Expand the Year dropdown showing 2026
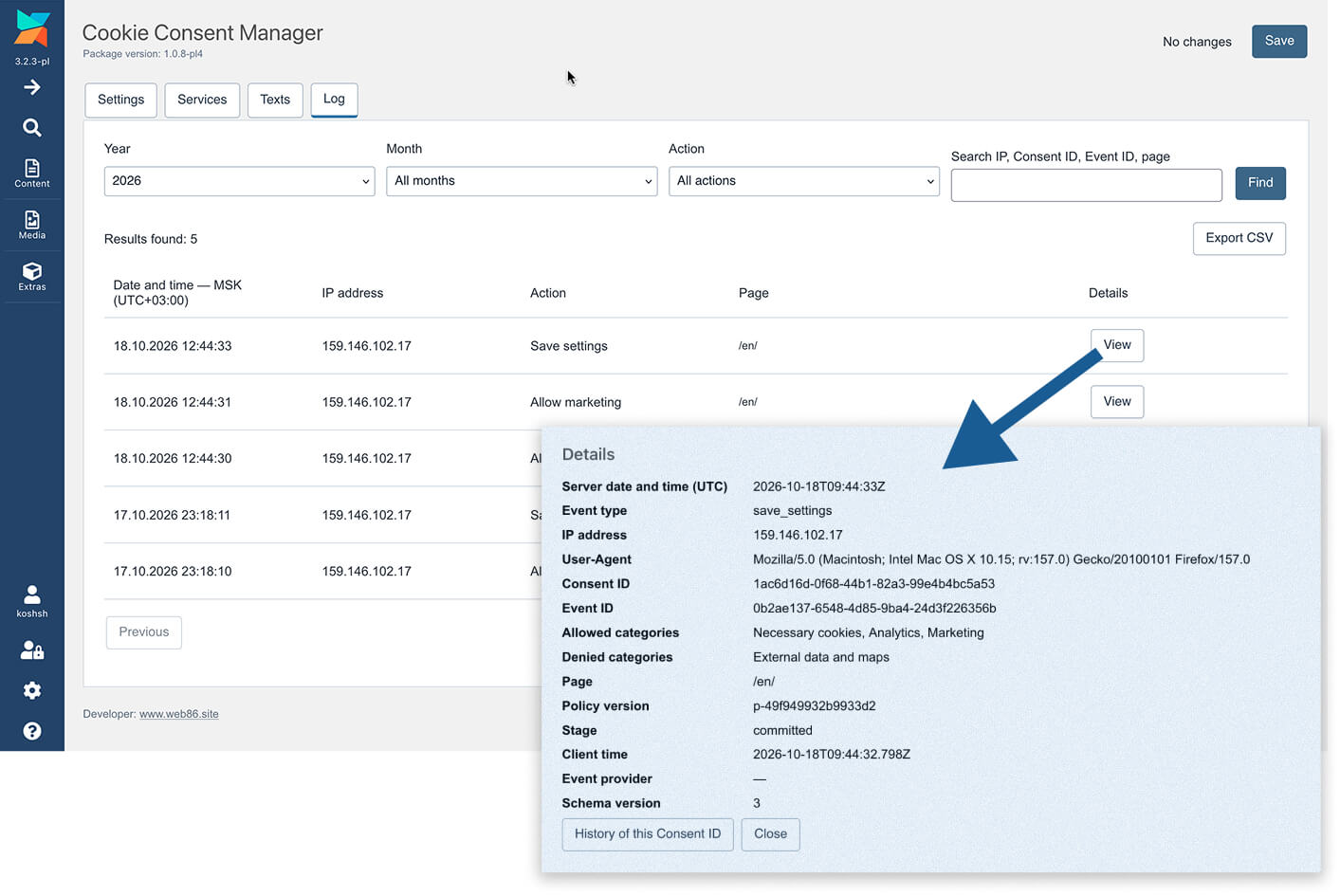The height and width of the screenshot is (896, 1340). 239,181
